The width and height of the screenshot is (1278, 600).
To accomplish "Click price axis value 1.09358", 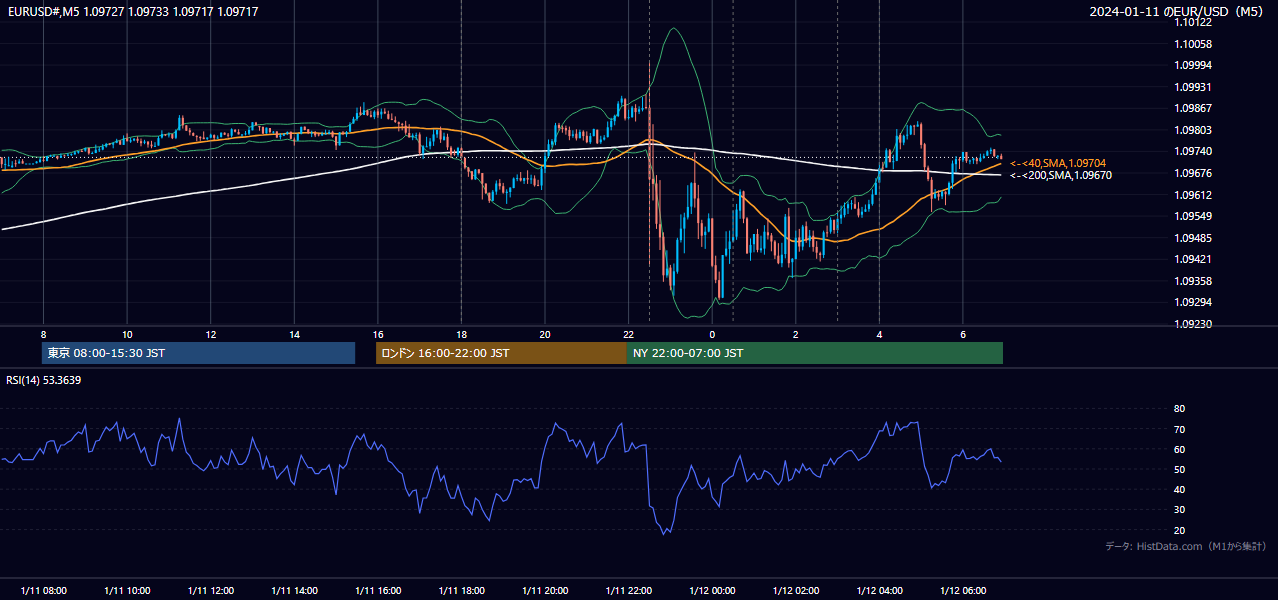I will (x=1193, y=281).
